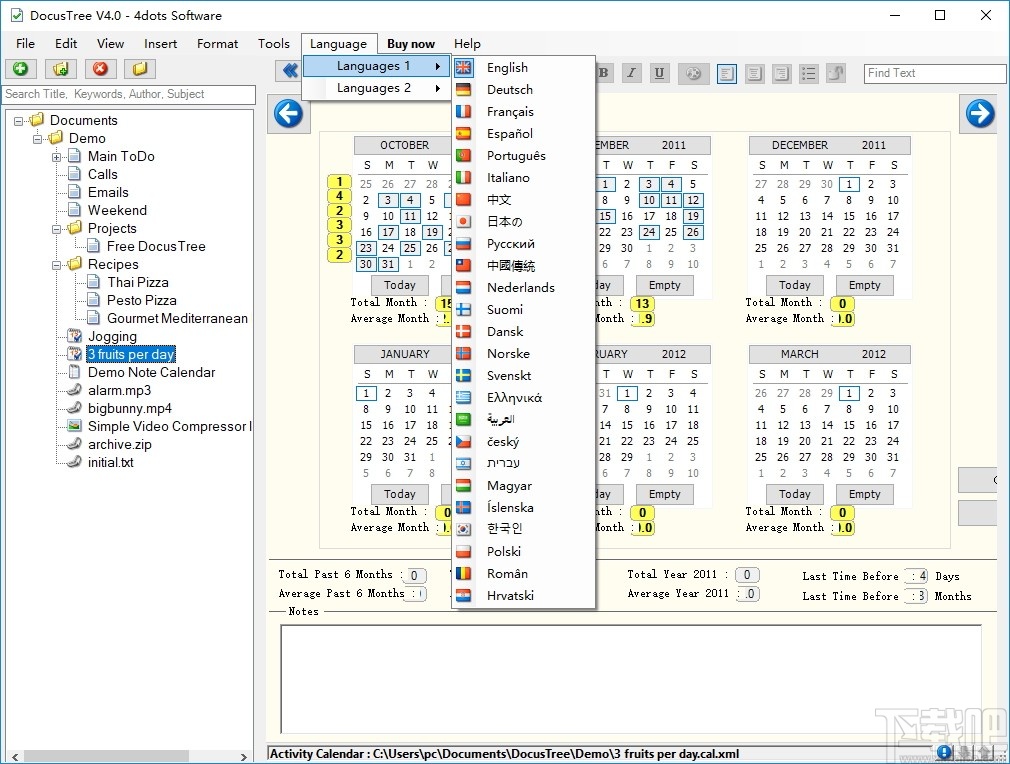Click the yellow folder icon in the toolbar

tap(140, 69)
